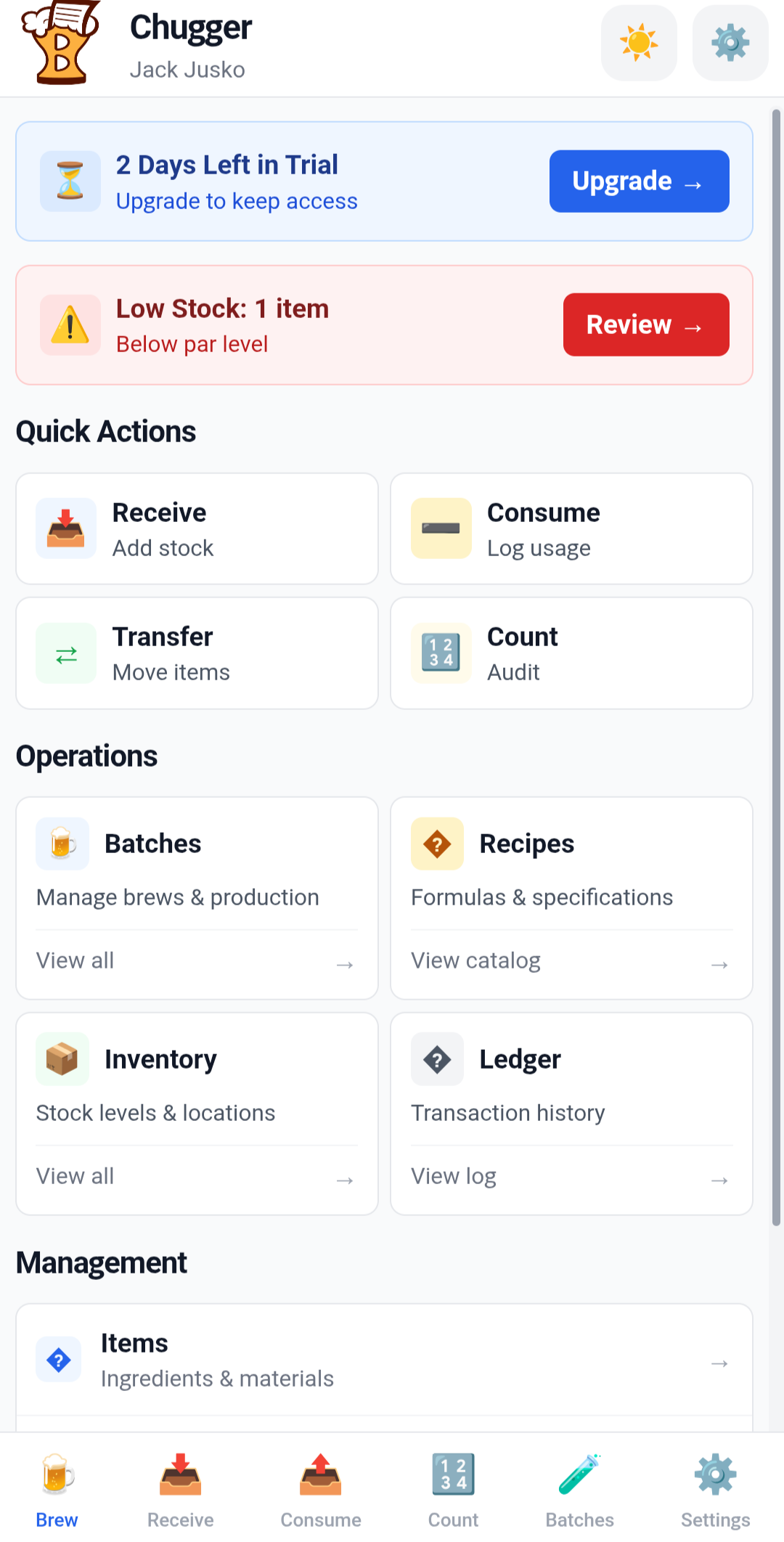Click View log under Ledger
The image size is (784, 1542).
(454, 1175)
